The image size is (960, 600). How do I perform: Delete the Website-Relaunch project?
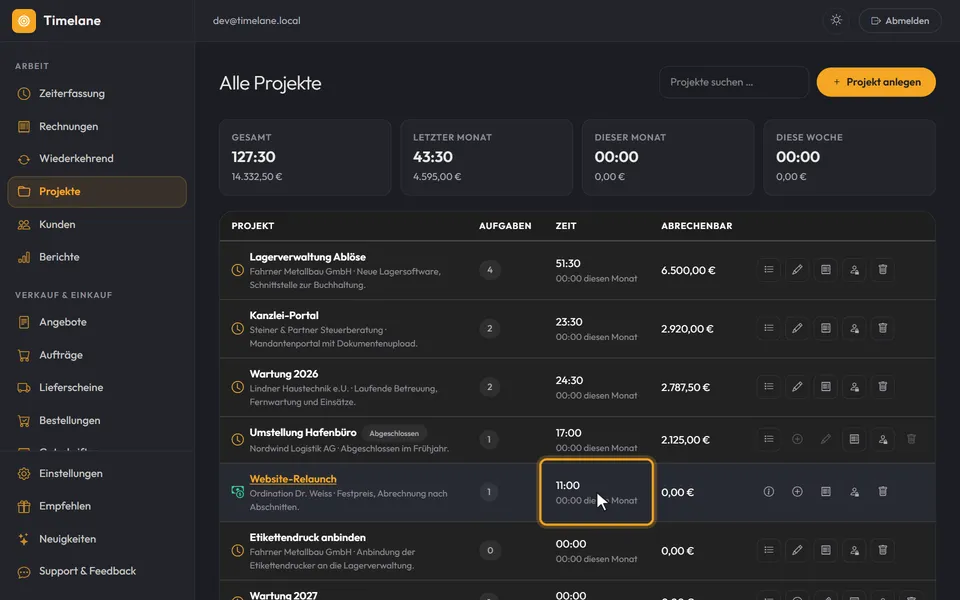click(883, 492)
